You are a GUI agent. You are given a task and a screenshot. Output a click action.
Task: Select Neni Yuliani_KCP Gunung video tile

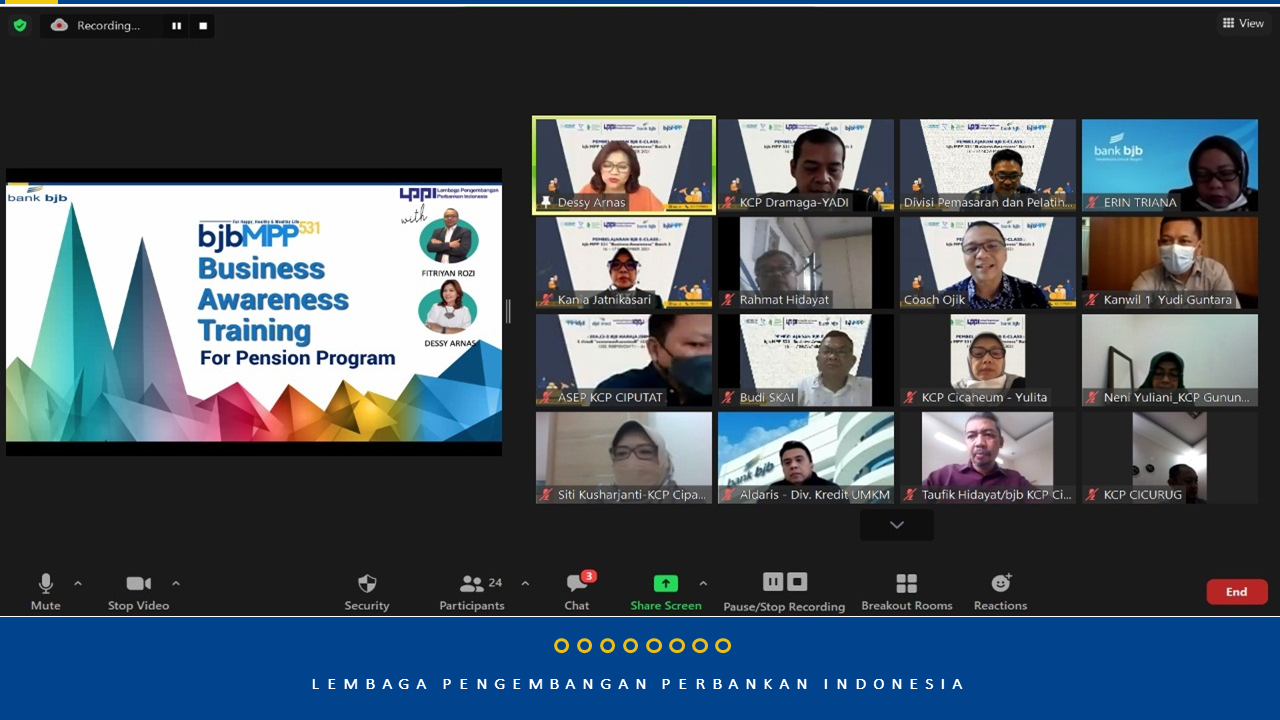1170,360
